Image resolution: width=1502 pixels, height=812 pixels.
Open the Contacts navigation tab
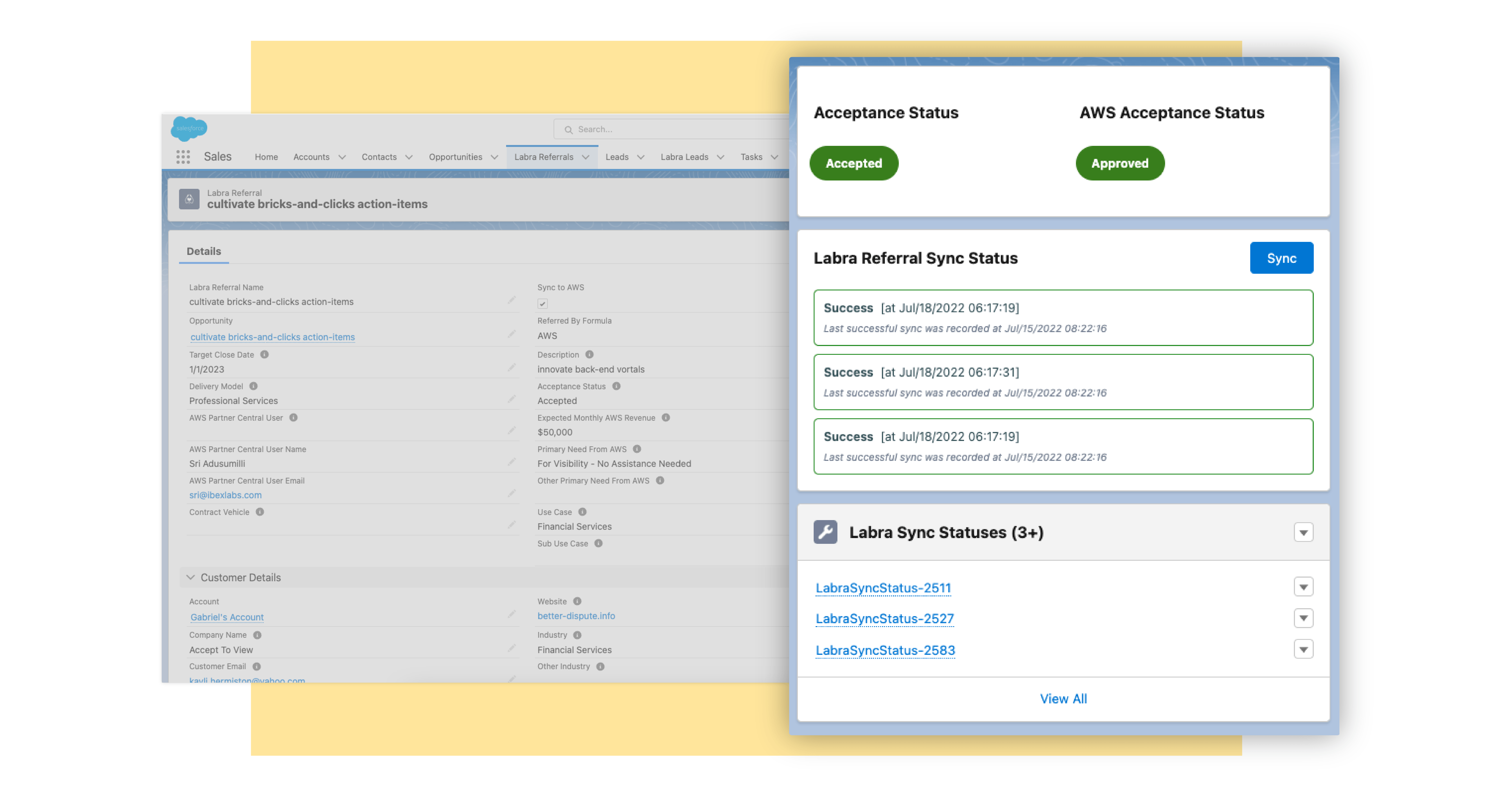coord(379,157)
